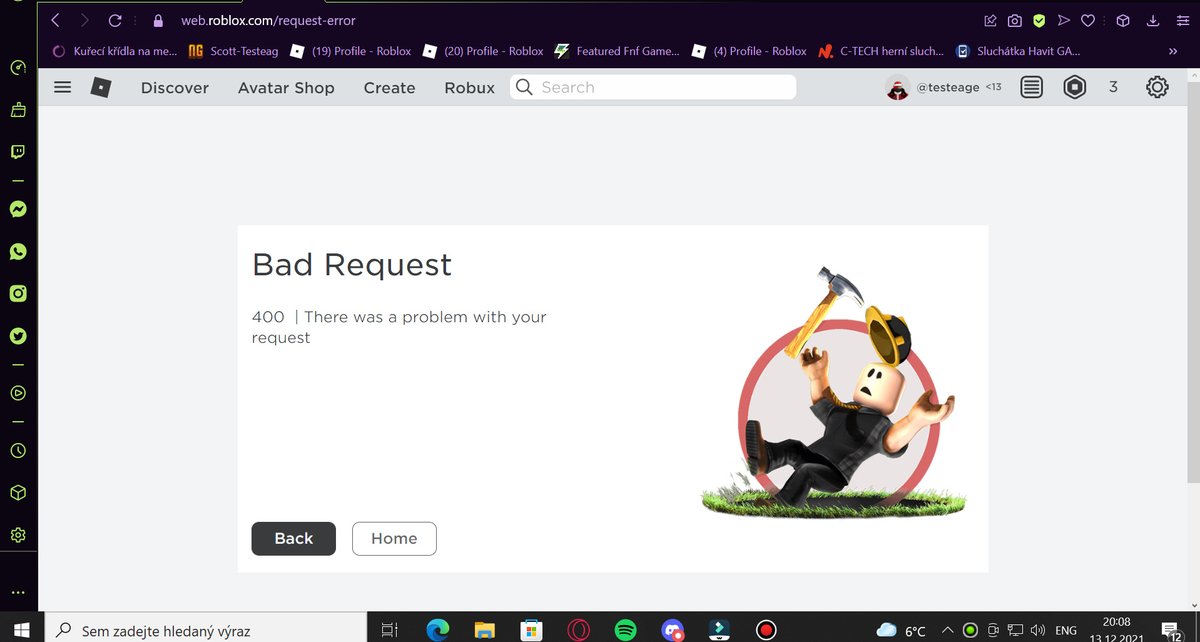Open the downloads arrow icon
This screenshot has height=642, width=1200.
coord(1153,20)
